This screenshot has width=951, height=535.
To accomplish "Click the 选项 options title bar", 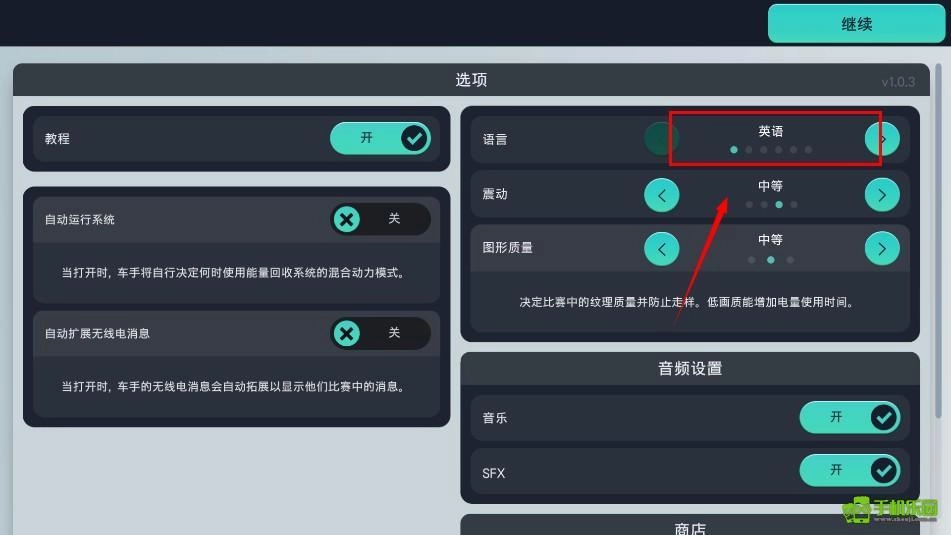I will pyautogui.click(x=471, y=79).
